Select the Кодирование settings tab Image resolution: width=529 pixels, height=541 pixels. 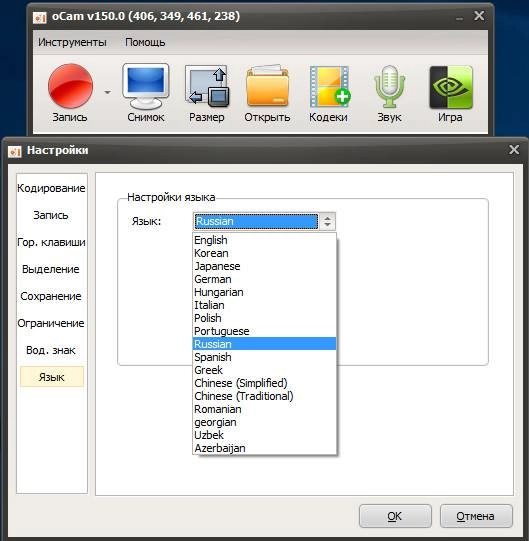pos(51,188)
